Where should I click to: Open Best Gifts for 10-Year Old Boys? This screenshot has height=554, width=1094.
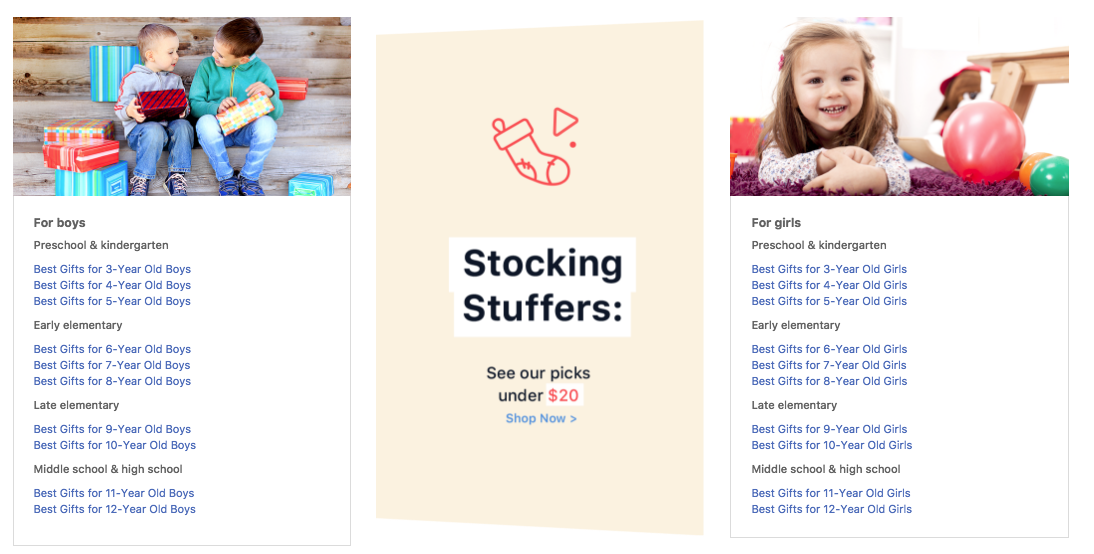click(114, 445)
